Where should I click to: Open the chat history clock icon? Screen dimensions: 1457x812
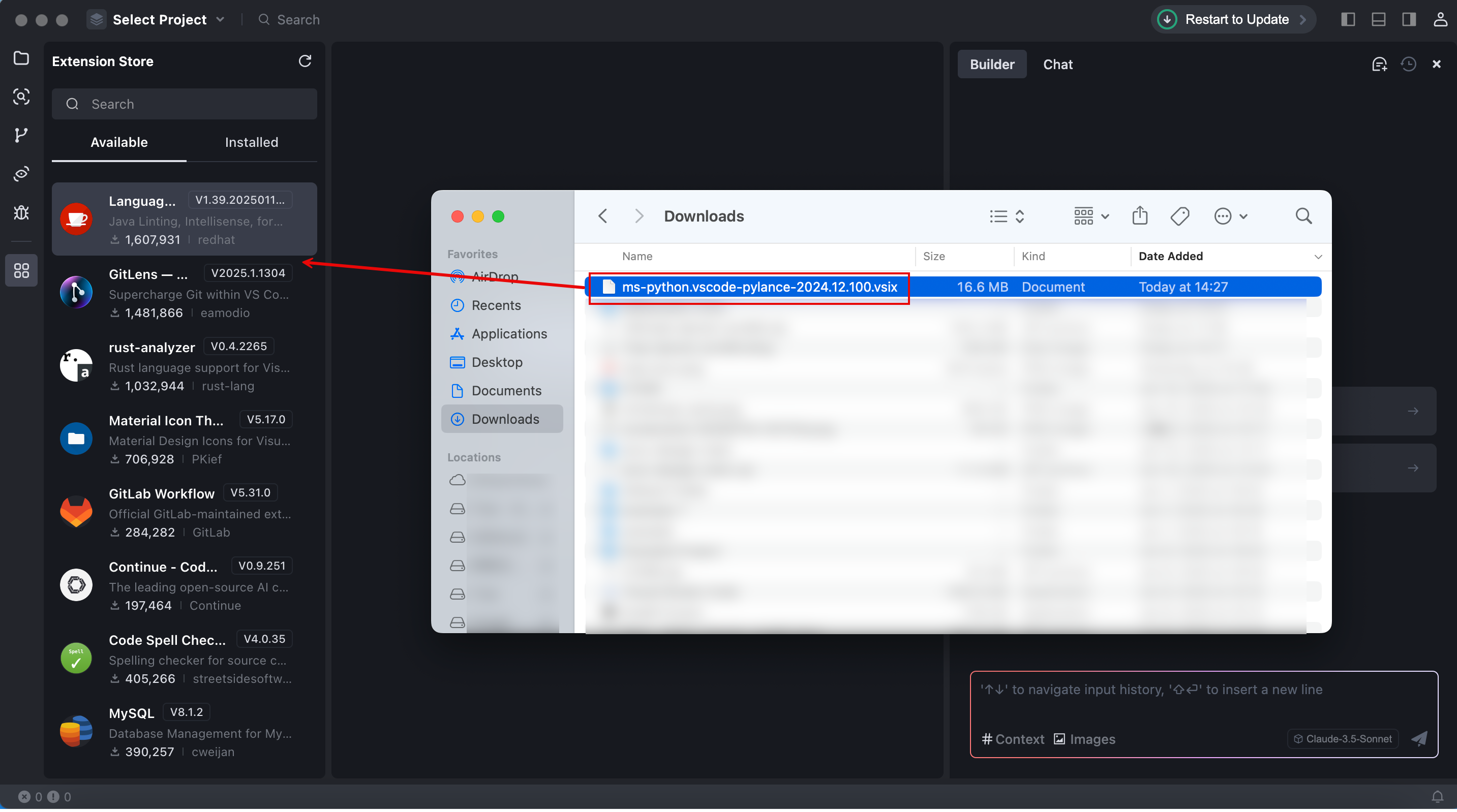1408,65
